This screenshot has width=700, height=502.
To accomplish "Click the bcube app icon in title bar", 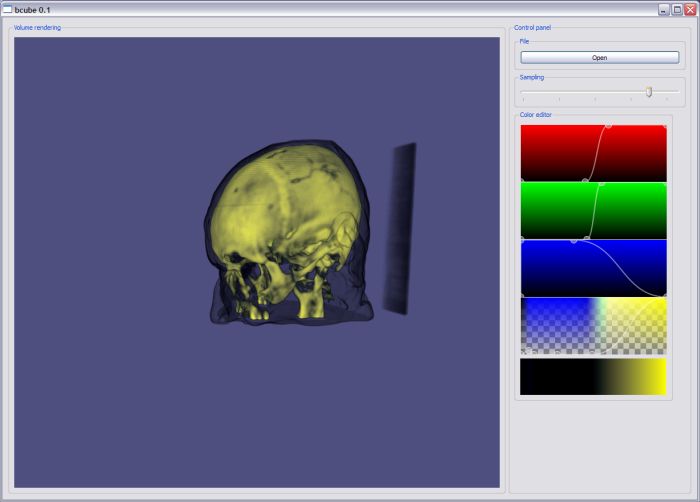I will 7,9.
